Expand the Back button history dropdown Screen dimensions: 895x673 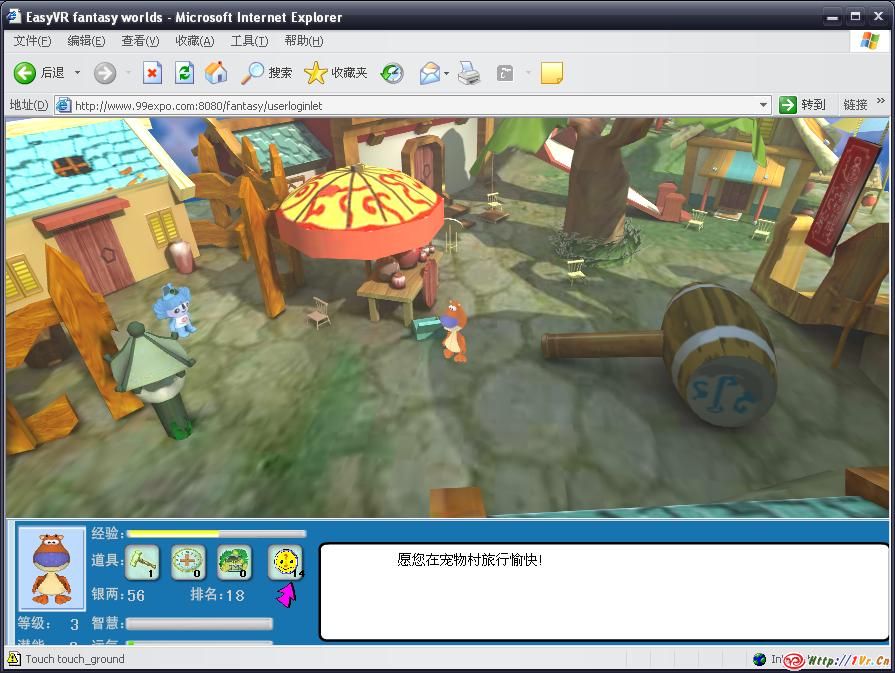coord(77,73)
